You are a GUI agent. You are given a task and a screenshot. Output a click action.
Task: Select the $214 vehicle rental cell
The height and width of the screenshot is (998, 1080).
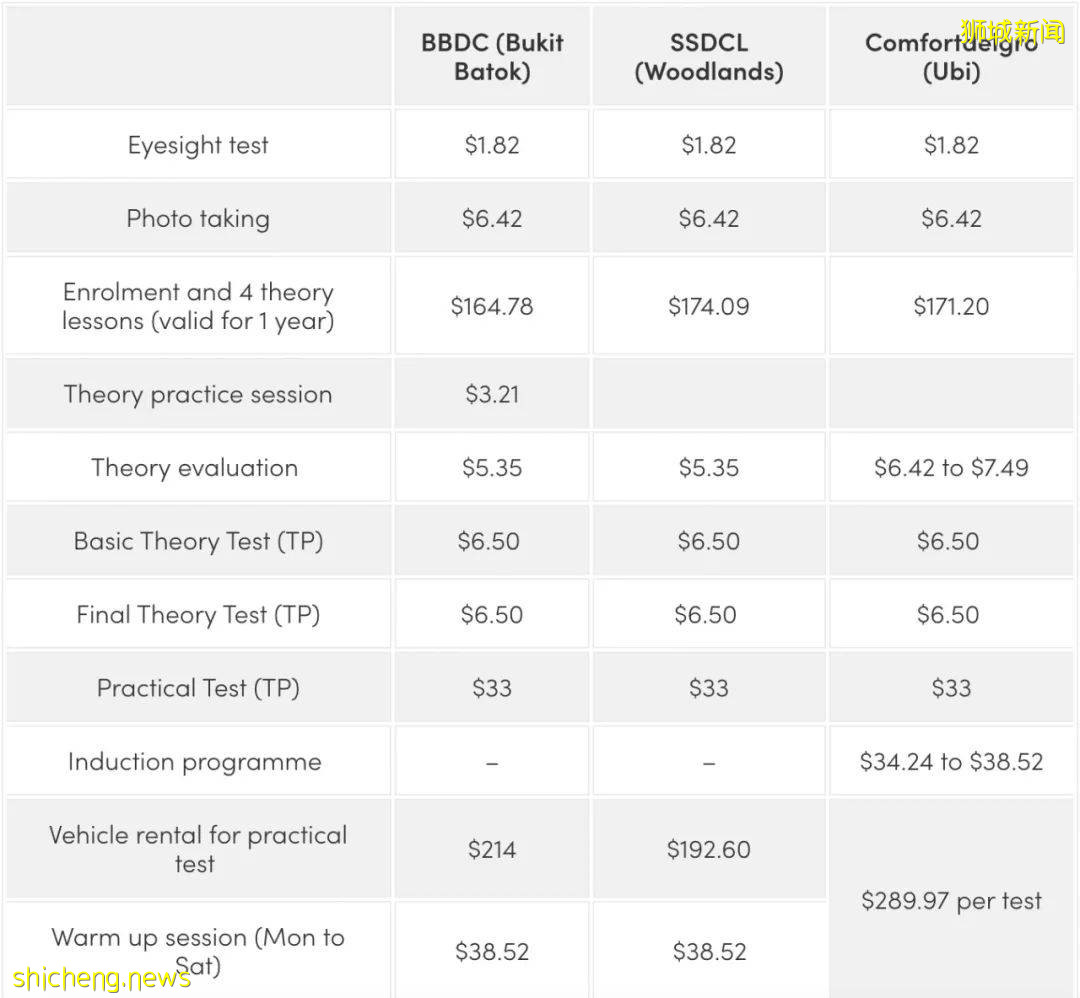492,849
